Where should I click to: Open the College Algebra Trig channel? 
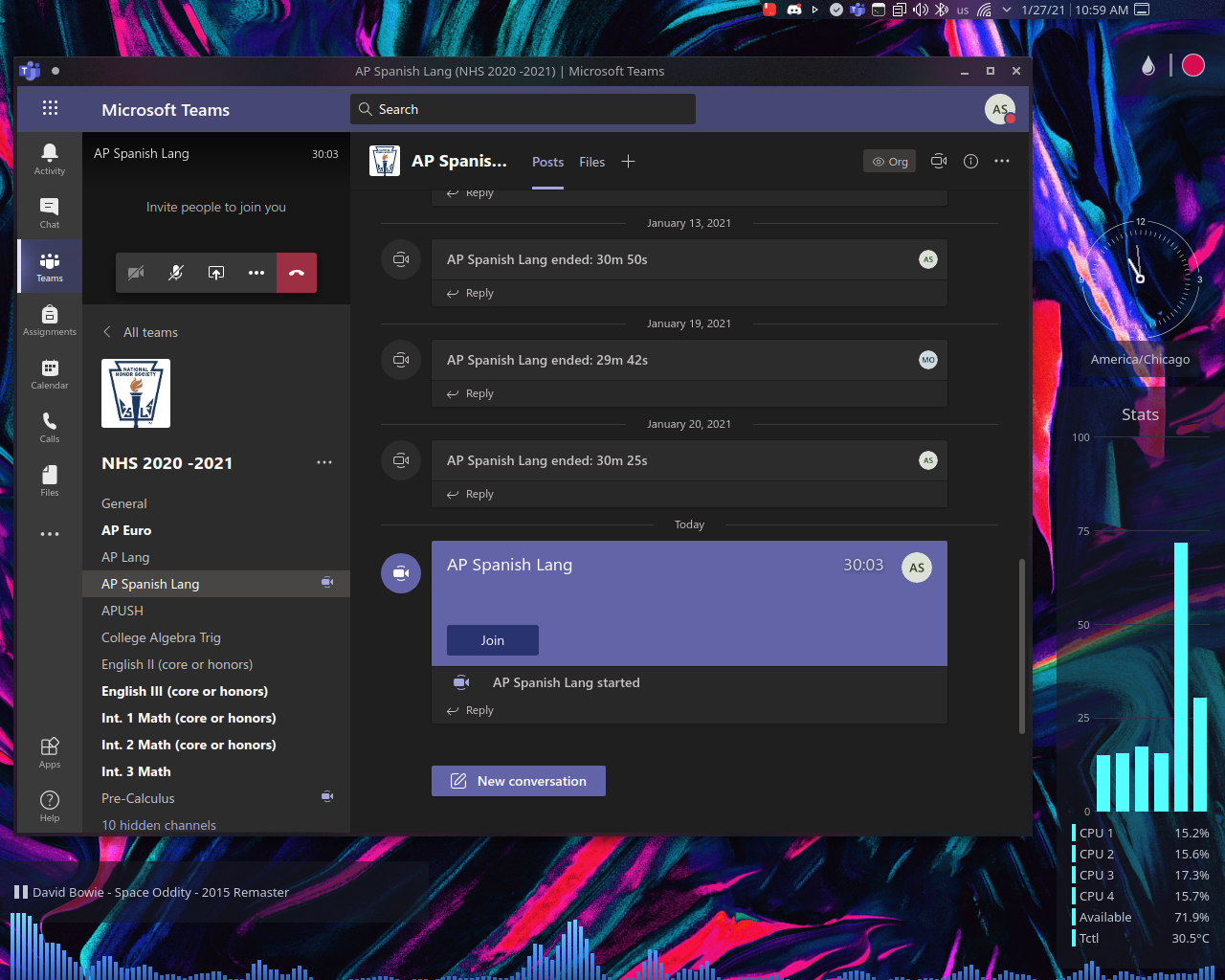tap(216, 637)
